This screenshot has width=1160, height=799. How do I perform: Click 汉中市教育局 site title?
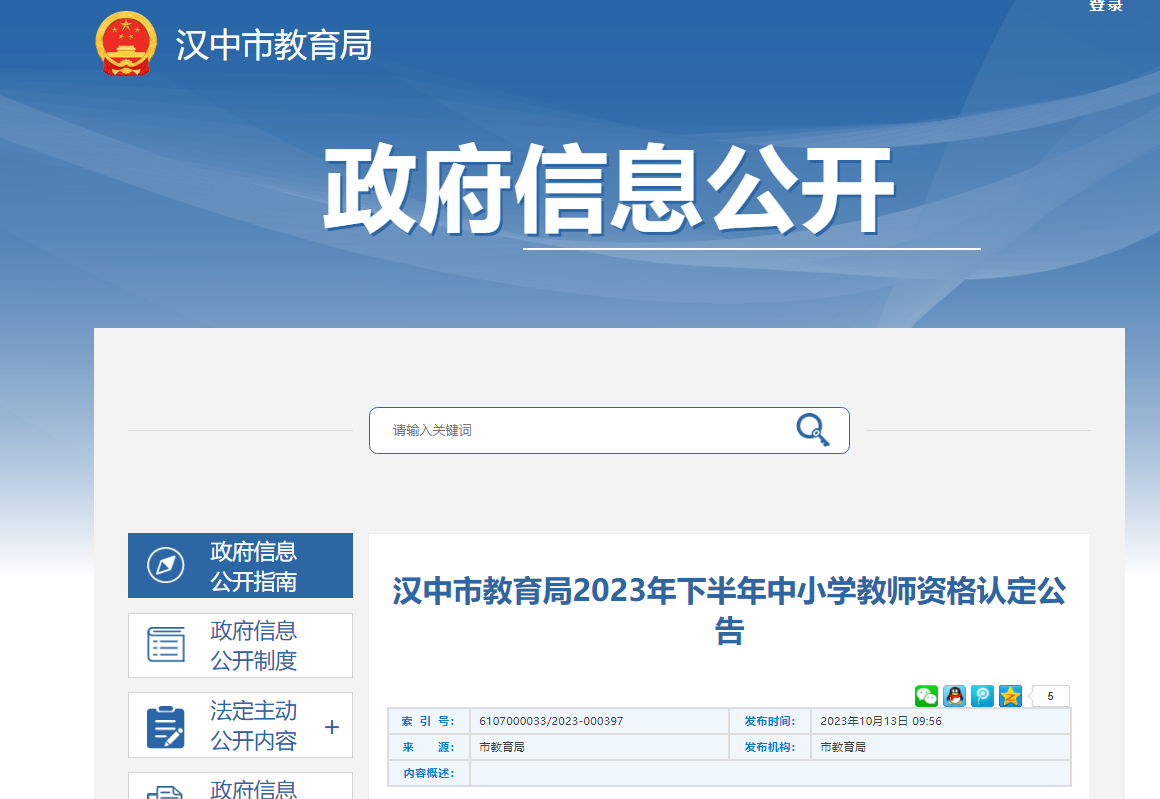click(x=274, y=45)
